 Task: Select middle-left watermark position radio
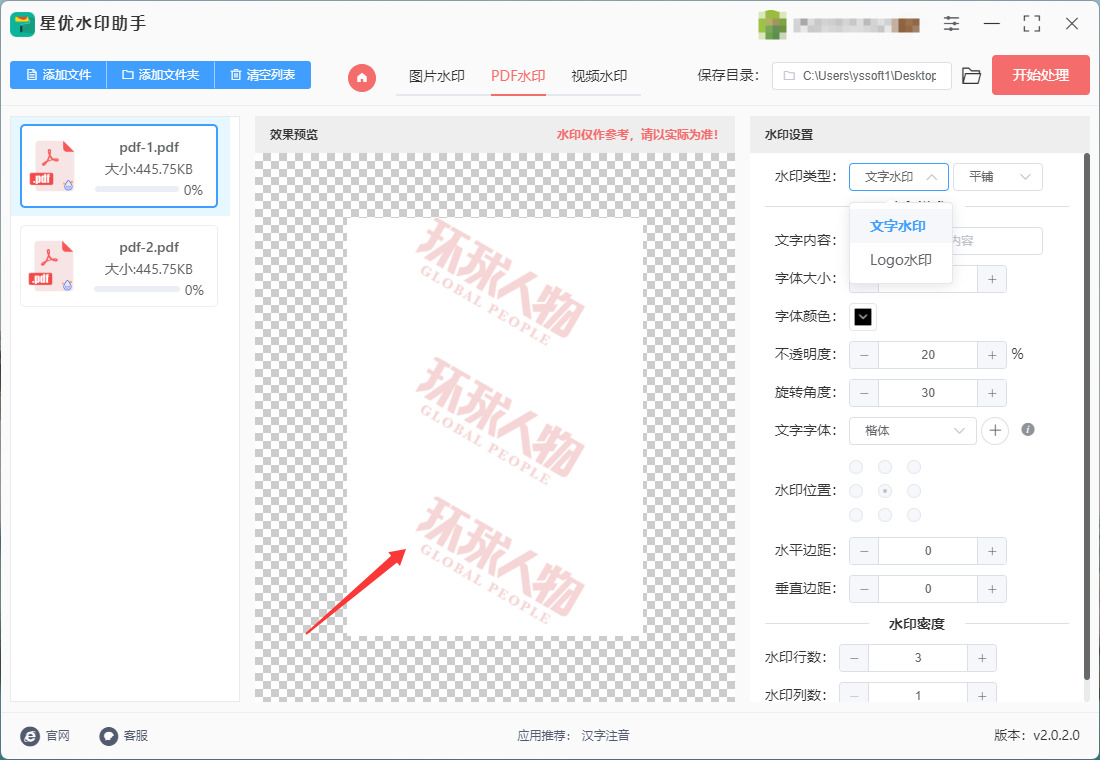857,491
